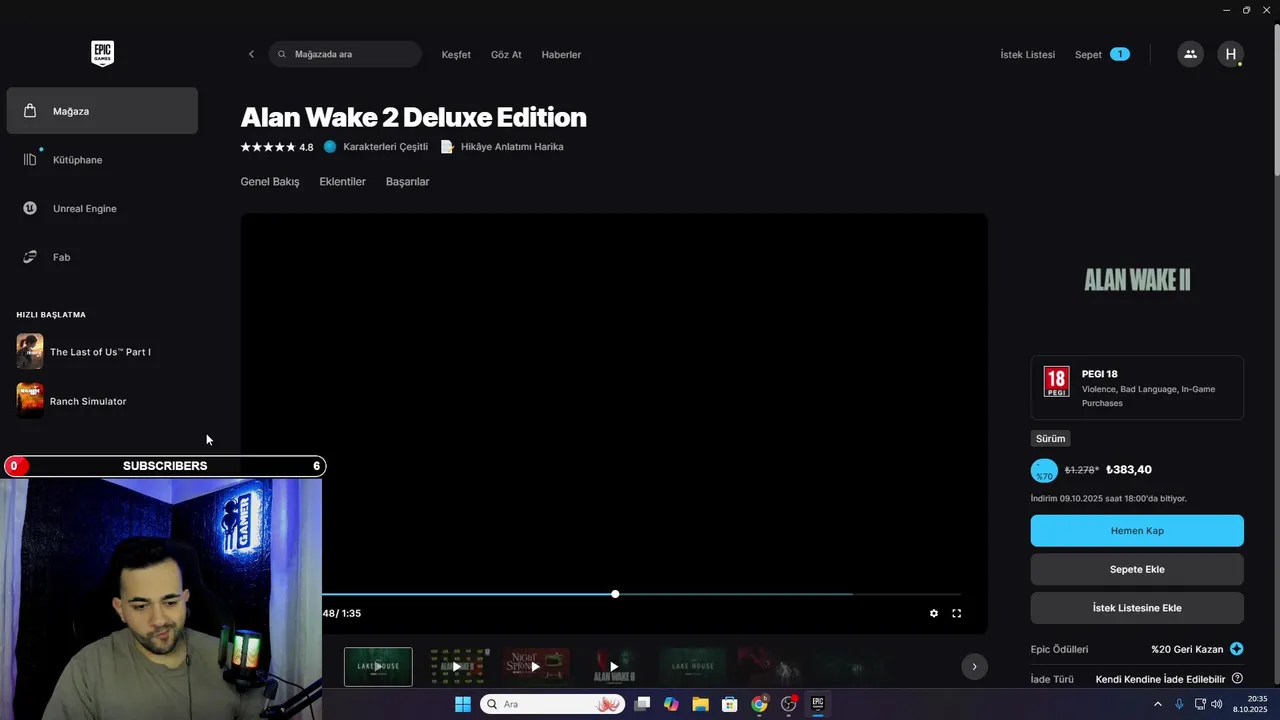Open the Windows Start menu
Image resolution: width=1280 pixels, height=720 pixels.
(463, 704)
